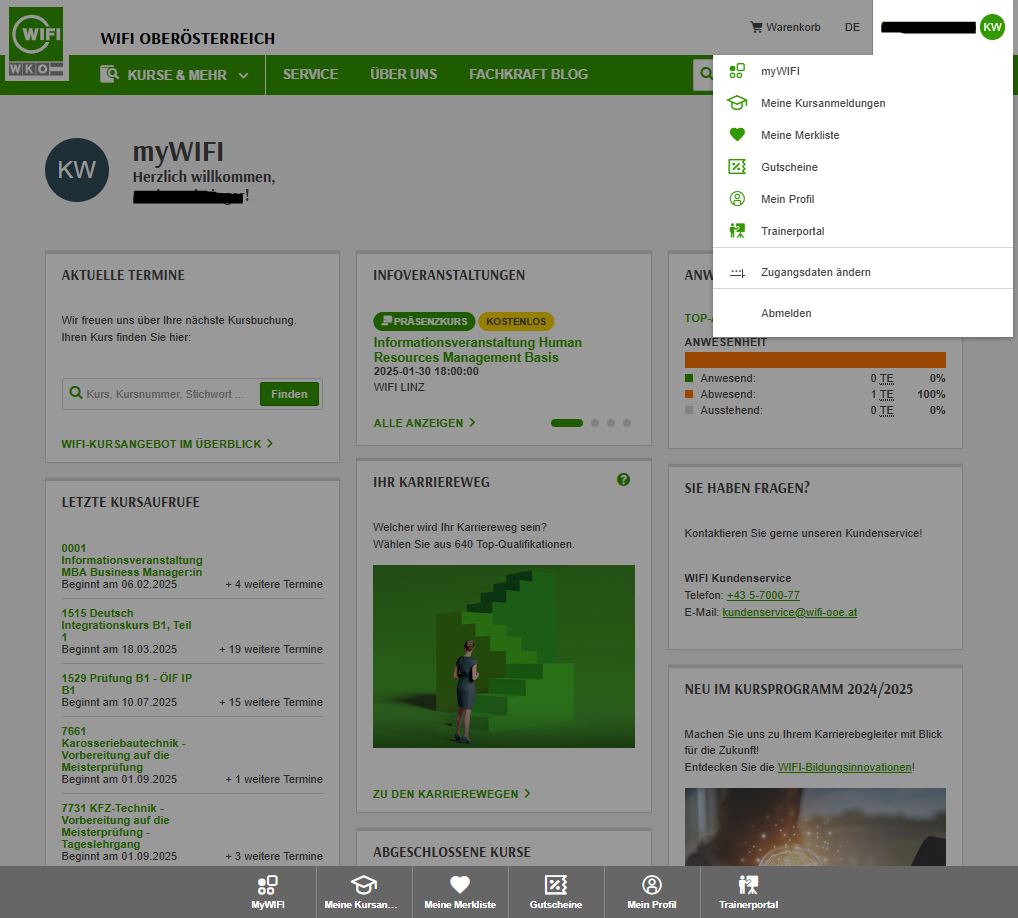Open WIFI-Kursangebot im Überblick link
Image resolution: width=1018 pixels, height=918 pixels.
click(x=167, y=443)
